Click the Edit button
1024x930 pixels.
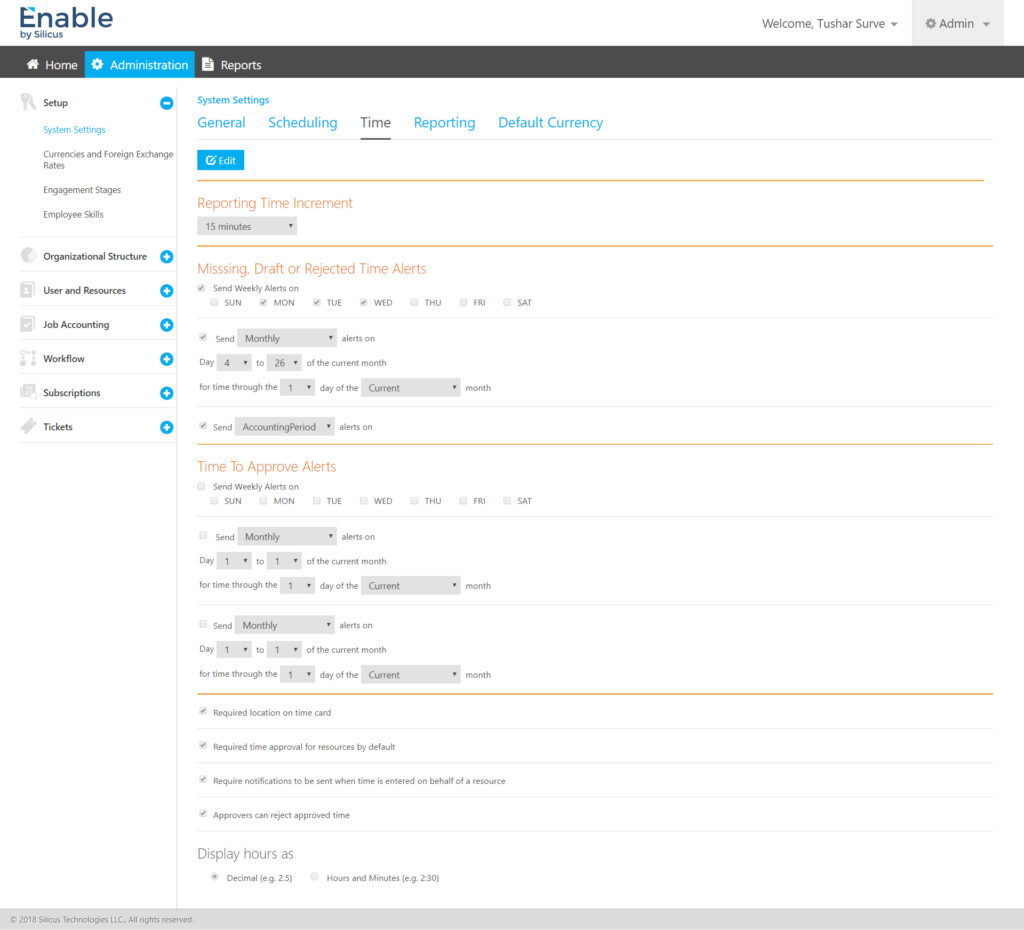click(221, 160)
